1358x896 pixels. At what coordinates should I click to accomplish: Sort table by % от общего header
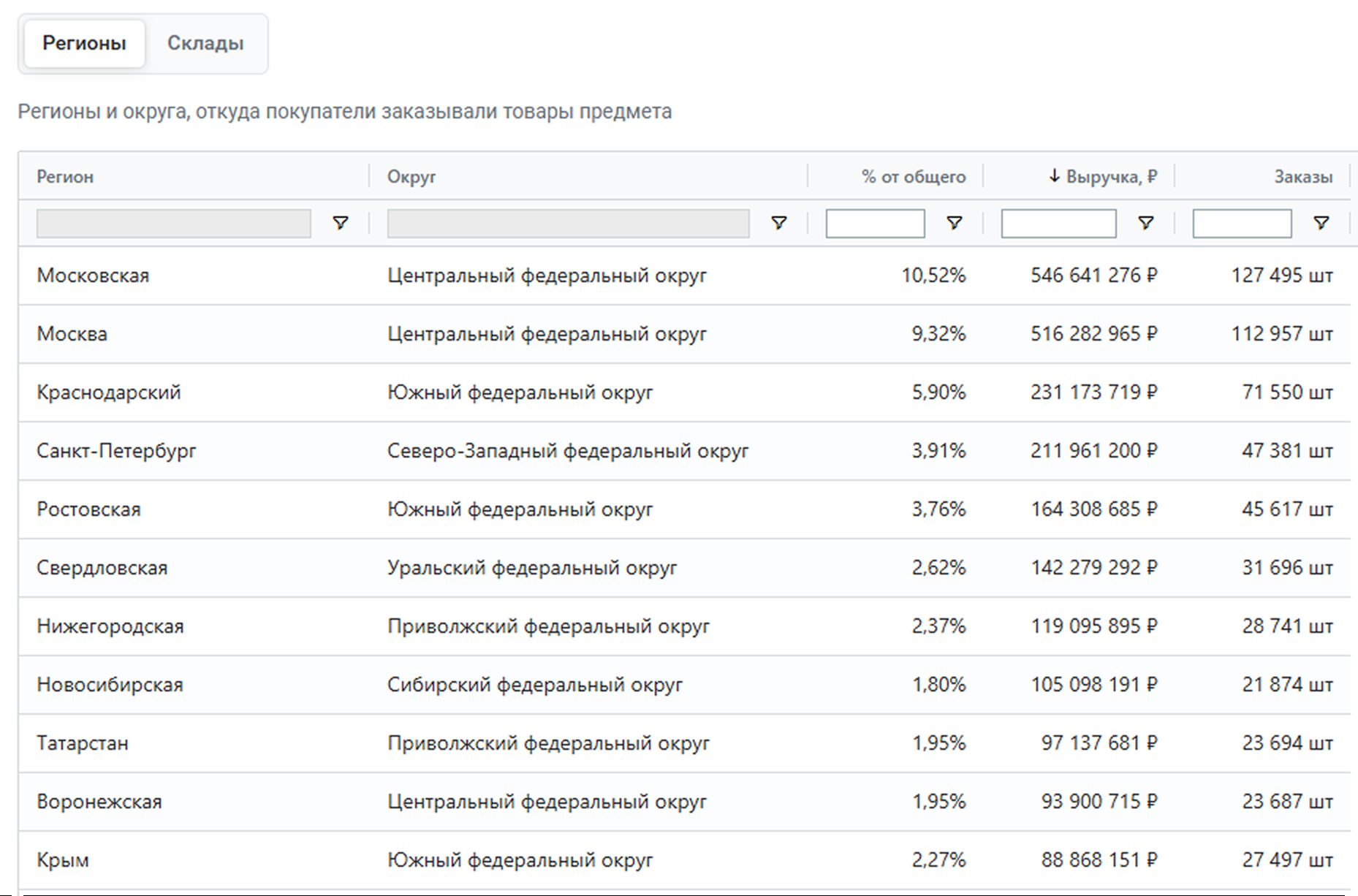pyautogui.click(x=913, y=177)
